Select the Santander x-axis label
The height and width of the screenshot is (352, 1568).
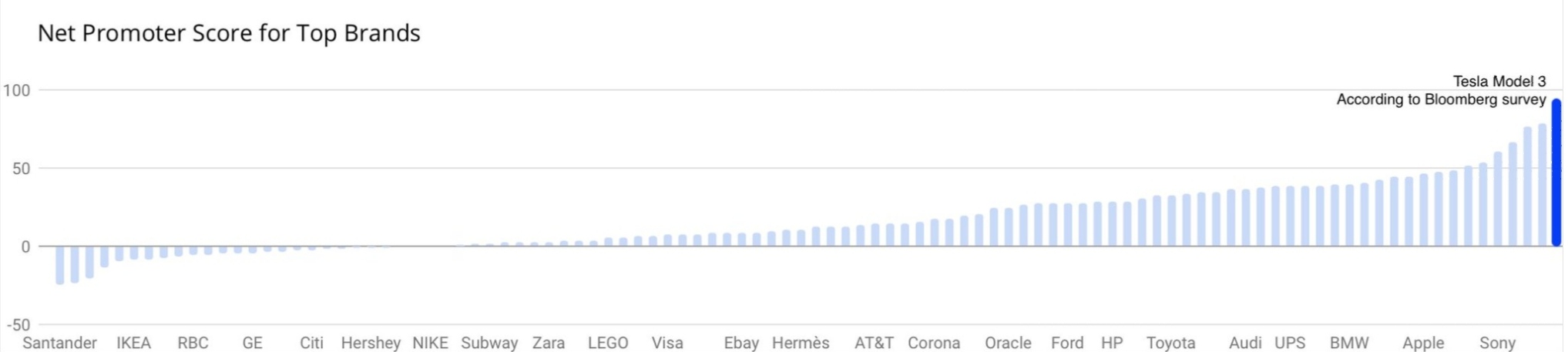60,343
